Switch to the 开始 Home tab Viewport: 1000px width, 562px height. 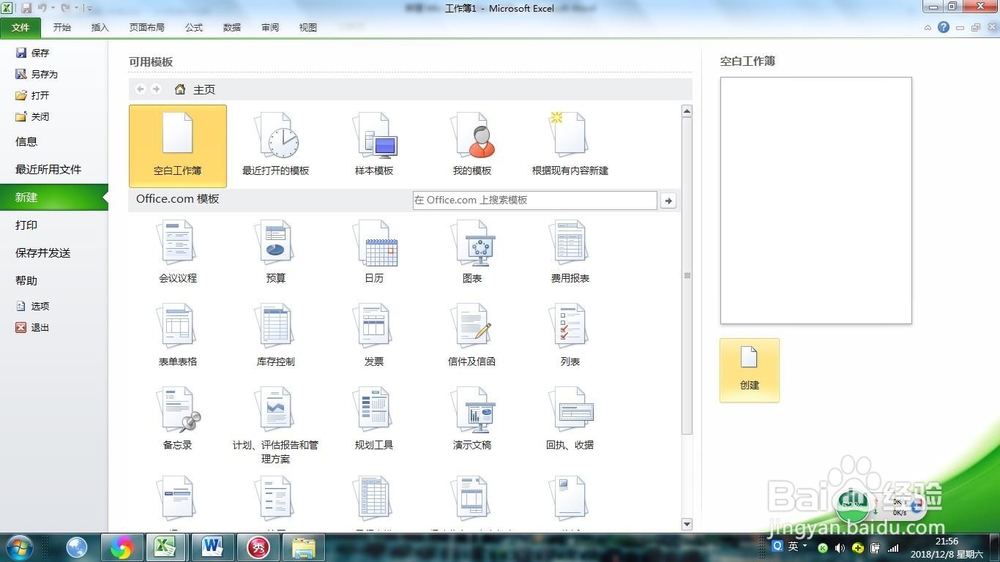pos(62,27)
